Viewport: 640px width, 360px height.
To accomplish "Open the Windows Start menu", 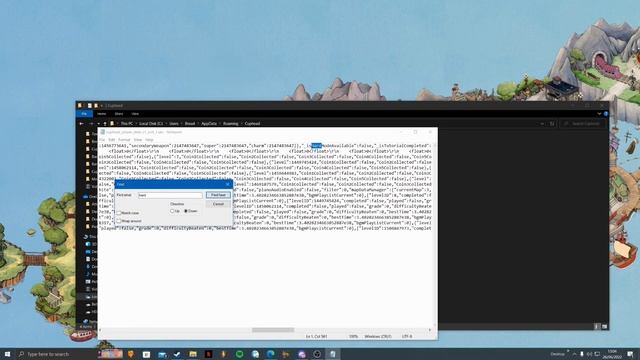I will [7, 354].
